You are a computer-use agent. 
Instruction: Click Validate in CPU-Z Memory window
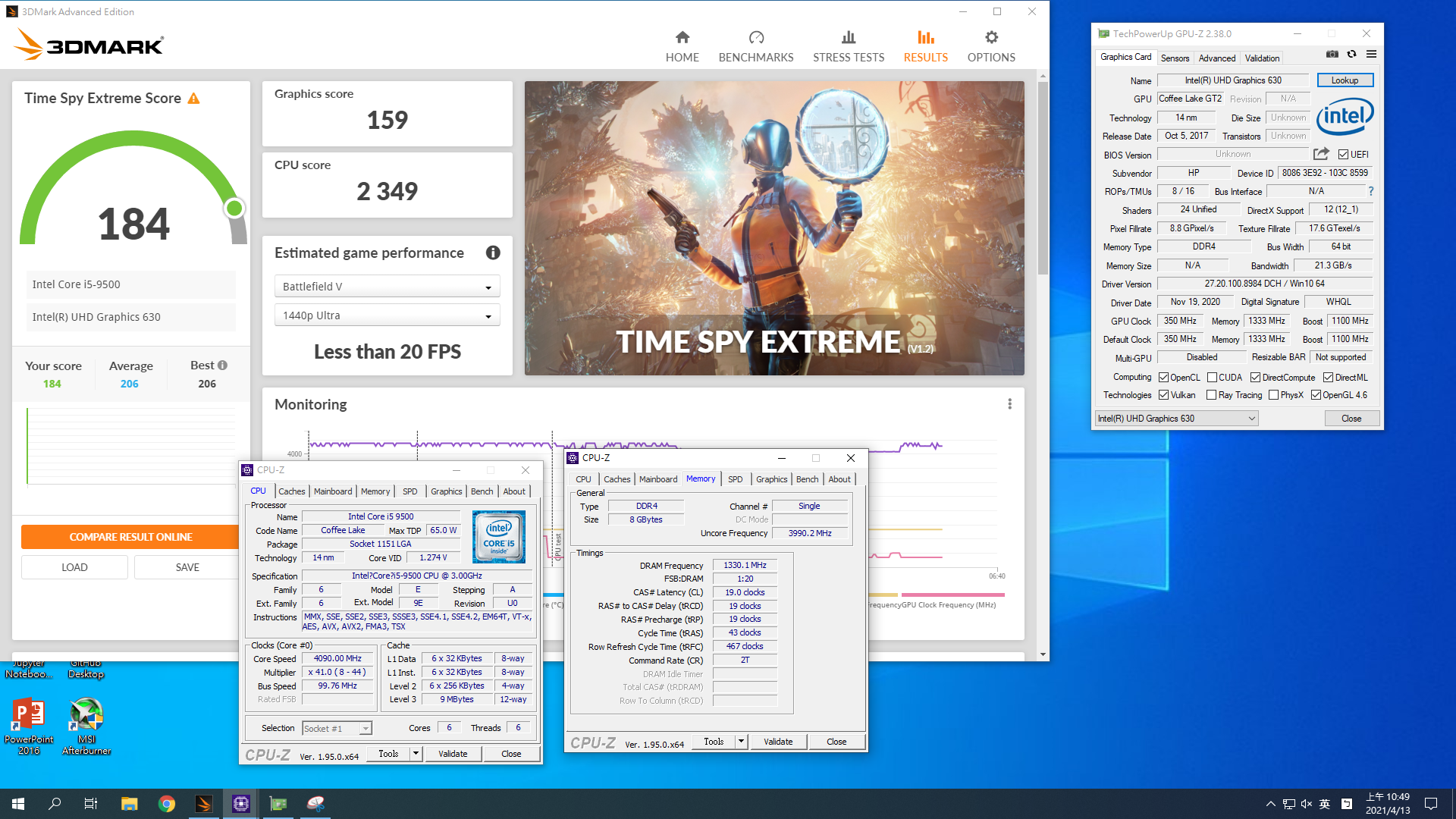[778, 742]
